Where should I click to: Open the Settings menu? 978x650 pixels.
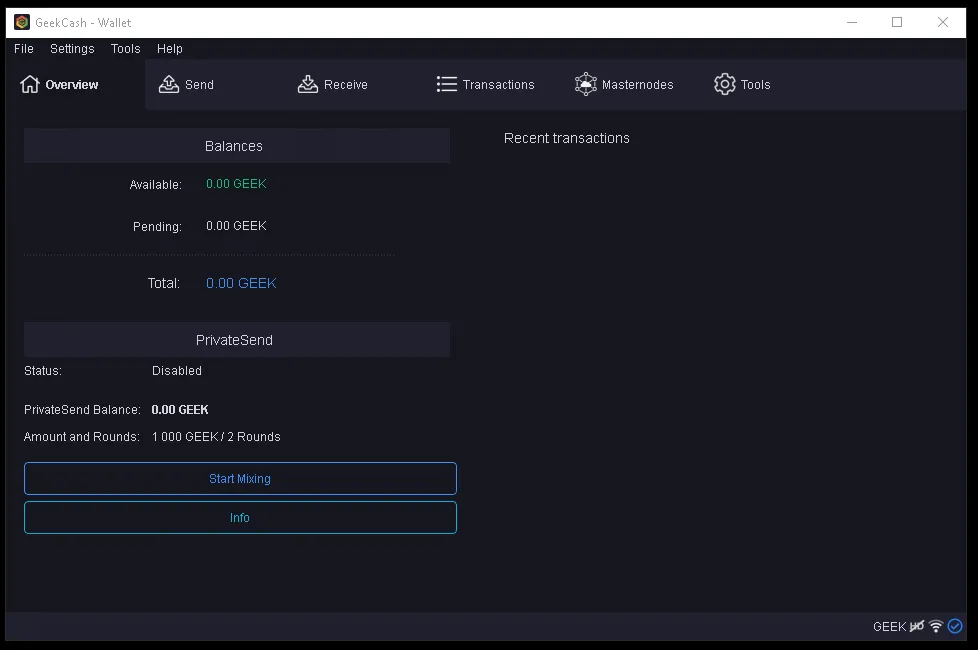point(72,49)
